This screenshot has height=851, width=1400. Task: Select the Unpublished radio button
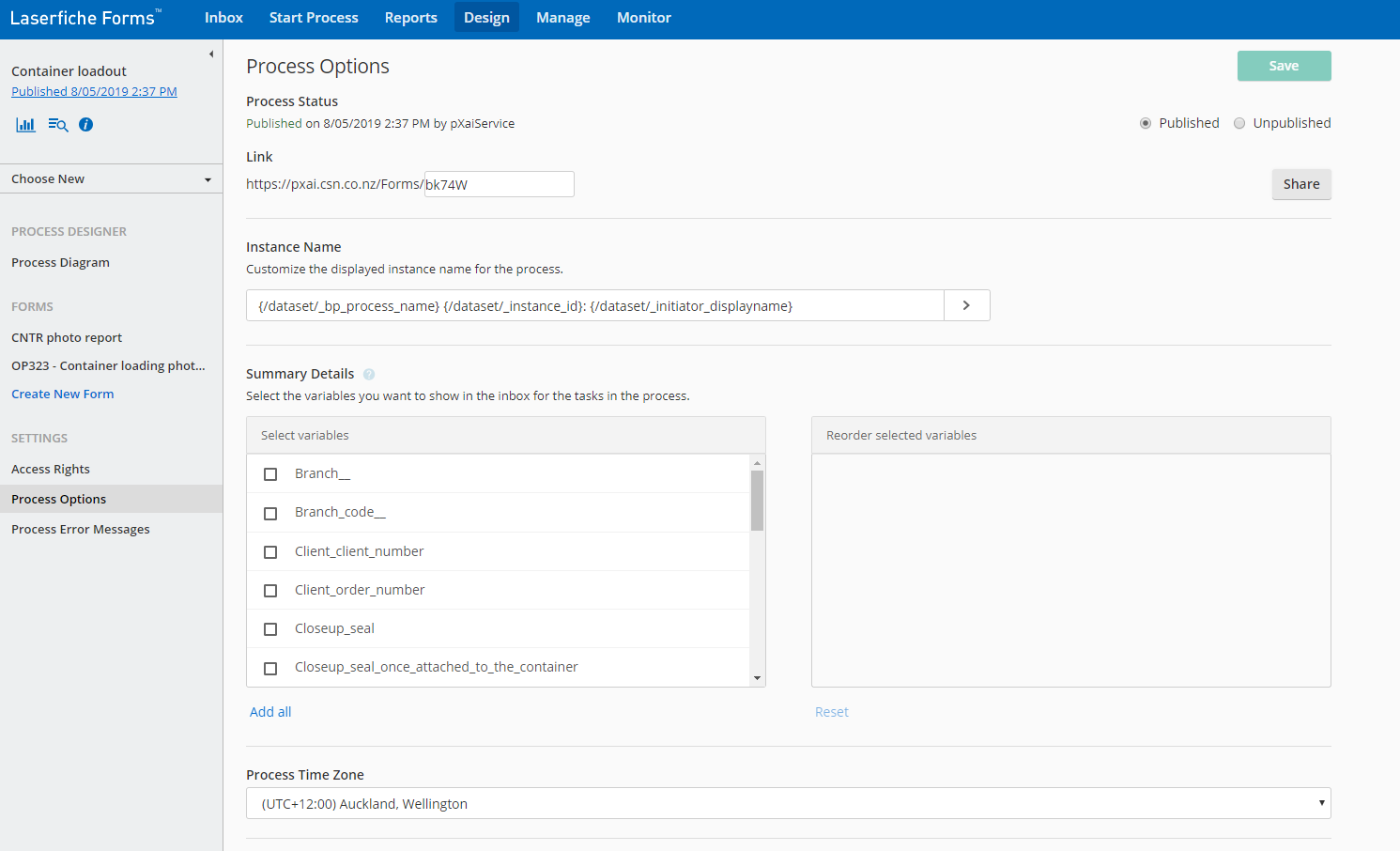1239,123
